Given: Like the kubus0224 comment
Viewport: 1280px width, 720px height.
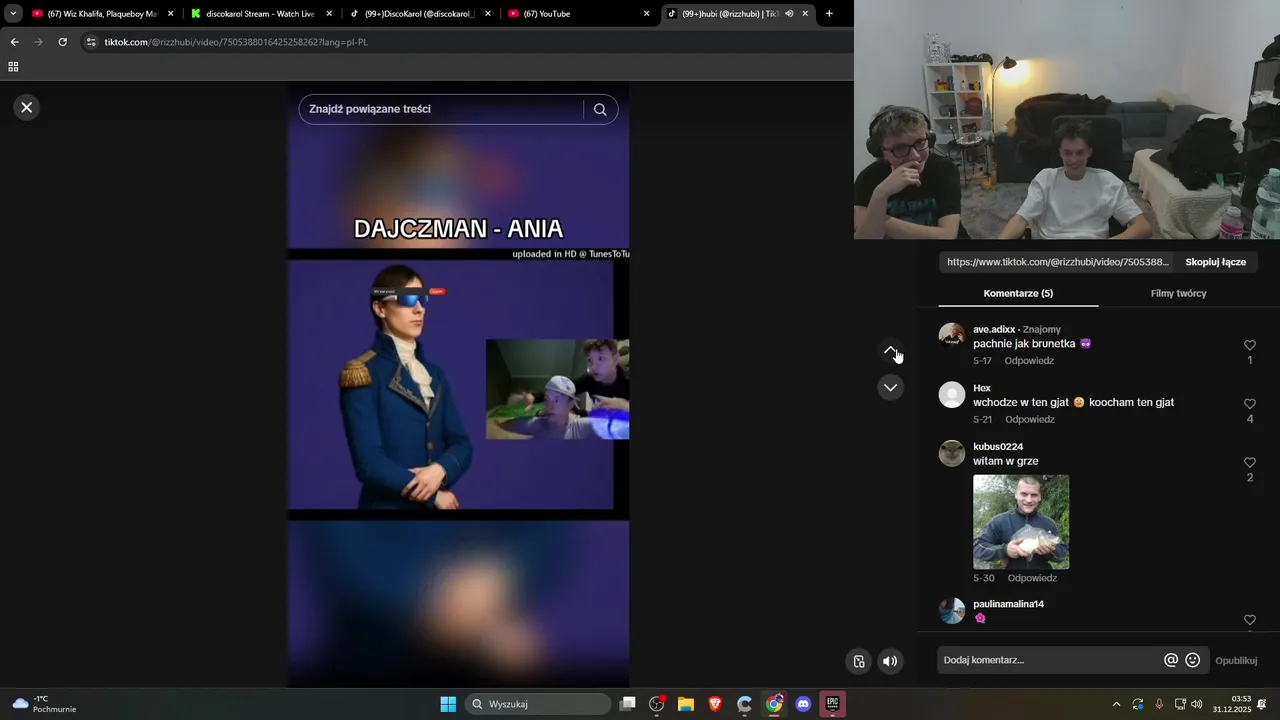Looking at the screenshot, I should pos(1250,463).
